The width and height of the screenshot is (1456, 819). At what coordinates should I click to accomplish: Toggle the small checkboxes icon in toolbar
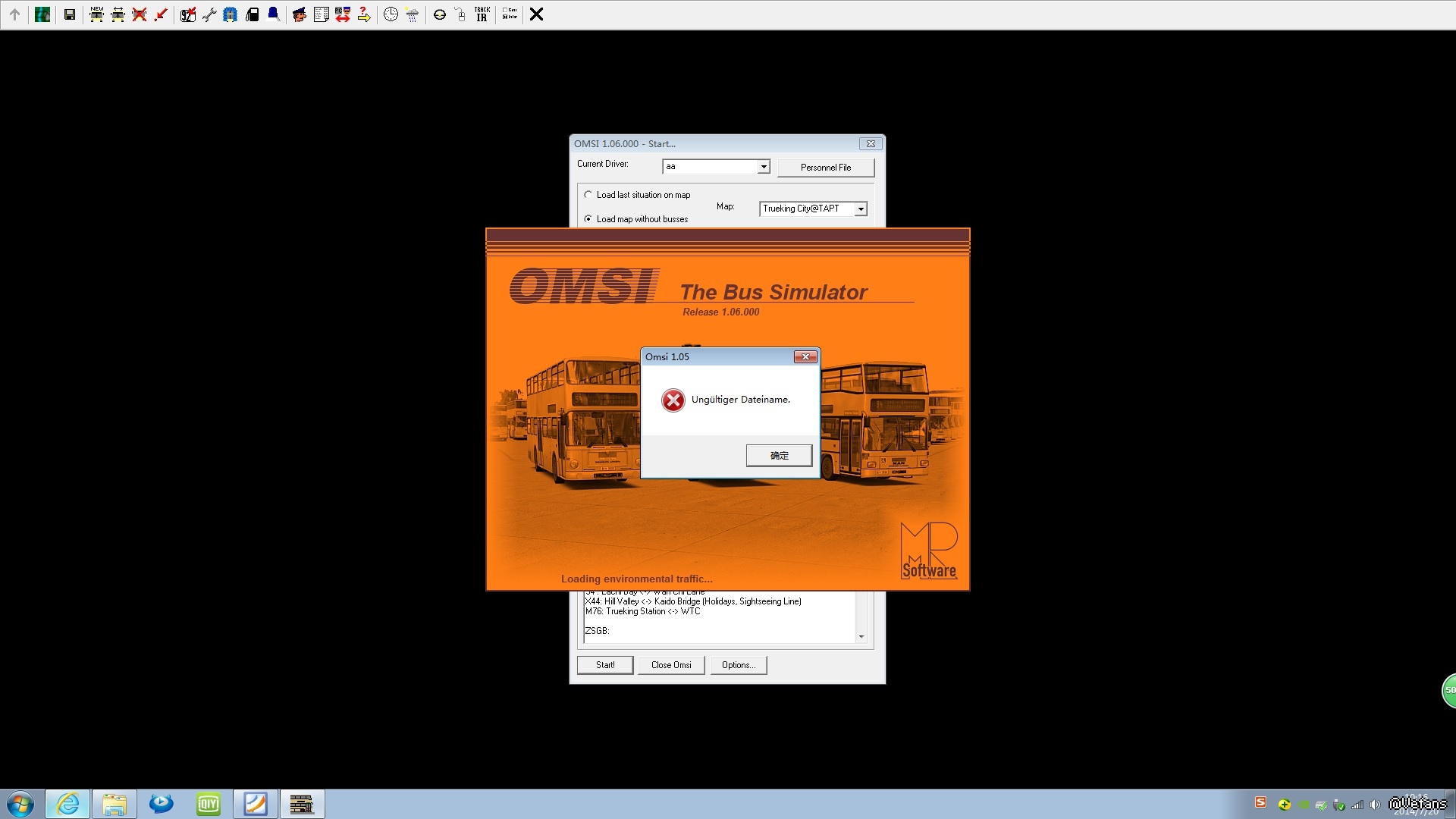click(510, 14)
